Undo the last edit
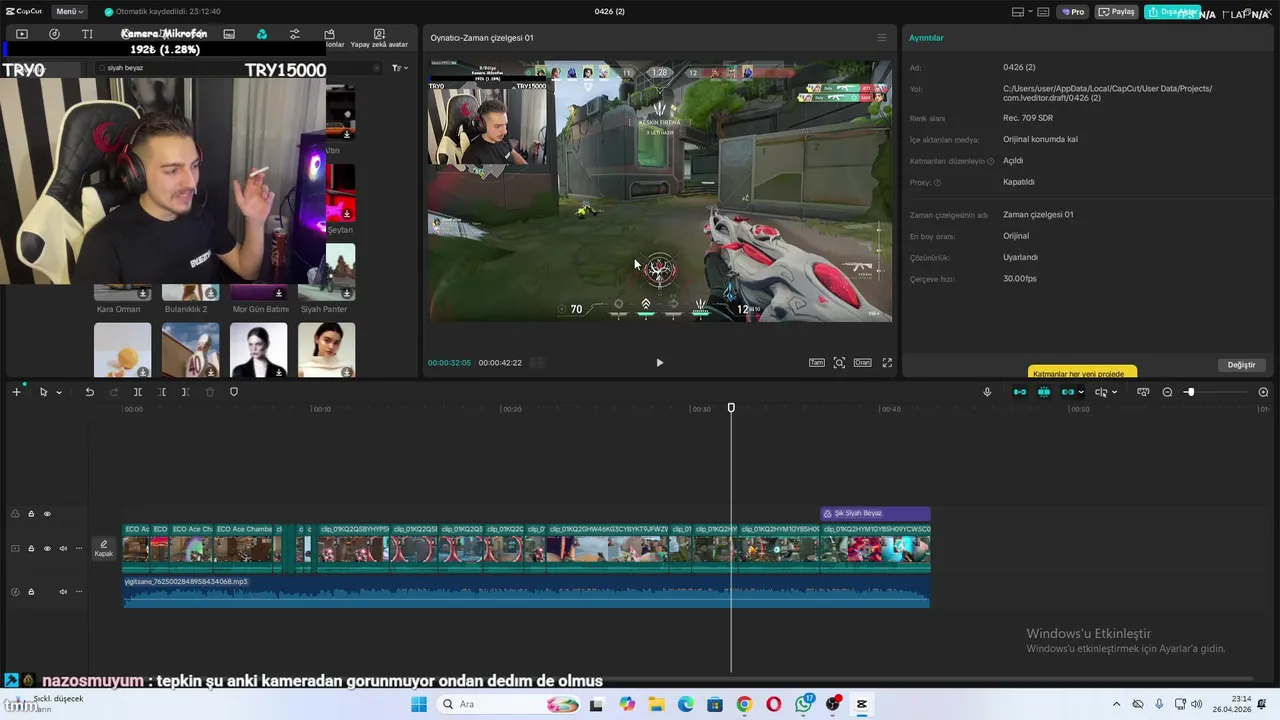 point(89,392)
